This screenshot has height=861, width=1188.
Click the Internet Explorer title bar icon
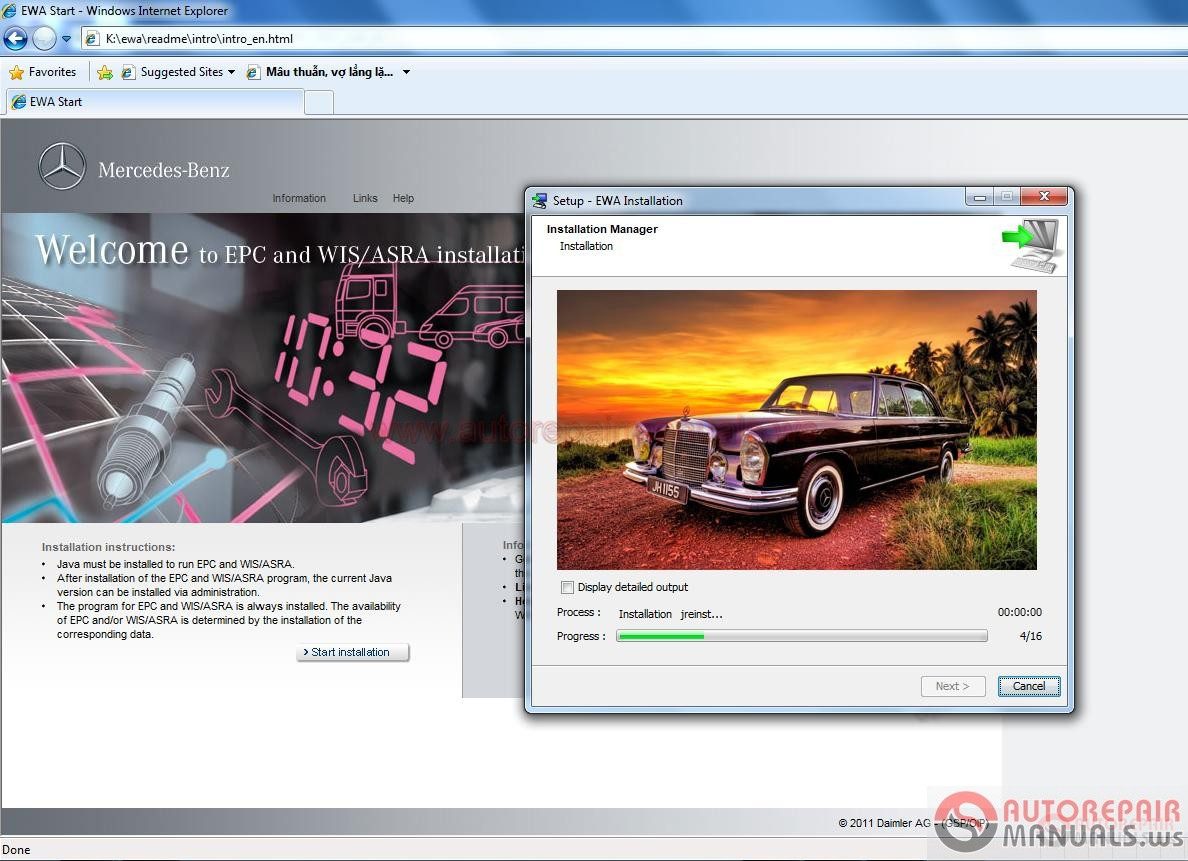10,11
